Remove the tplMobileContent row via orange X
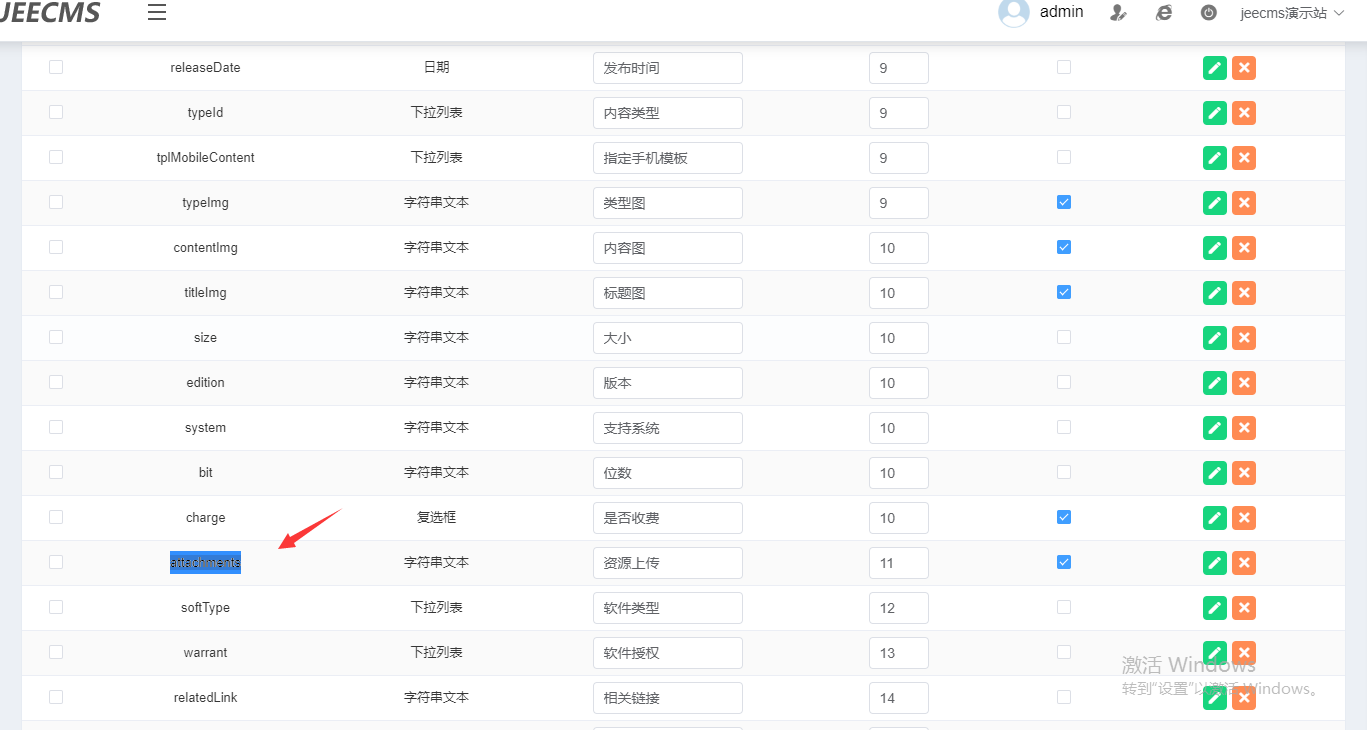 [x=1244, y=158]
